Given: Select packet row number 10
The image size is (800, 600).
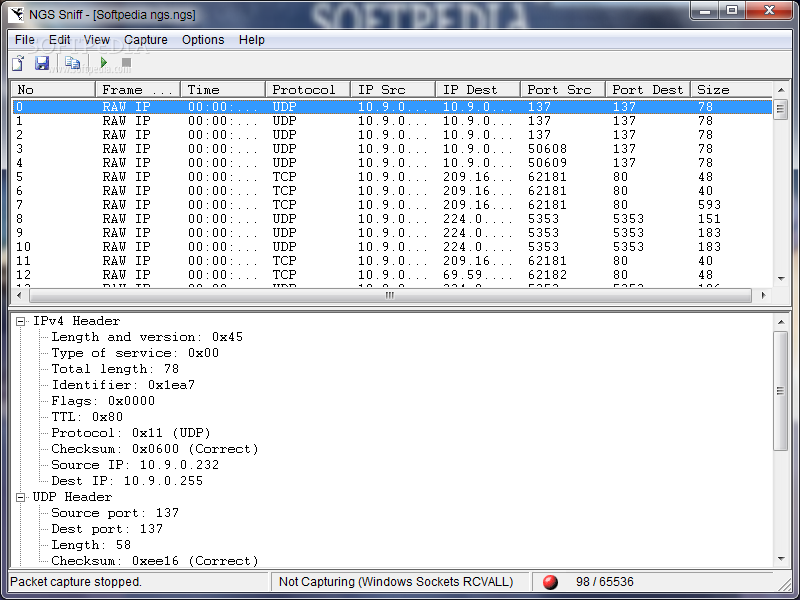Looking at the screenshot, I should coord(392,247).
